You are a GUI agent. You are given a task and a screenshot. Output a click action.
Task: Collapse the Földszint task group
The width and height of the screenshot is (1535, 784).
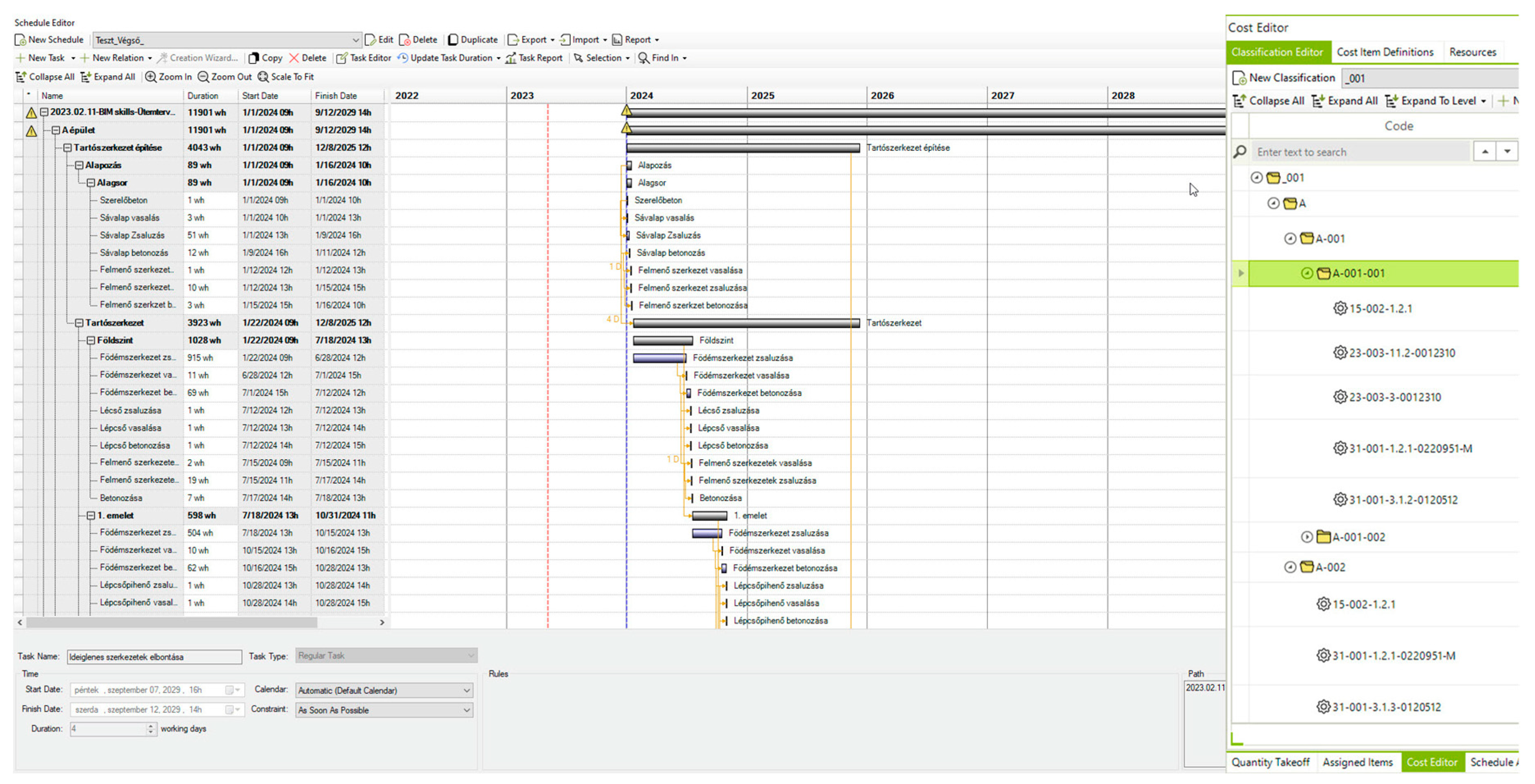(x=91, y=340)
